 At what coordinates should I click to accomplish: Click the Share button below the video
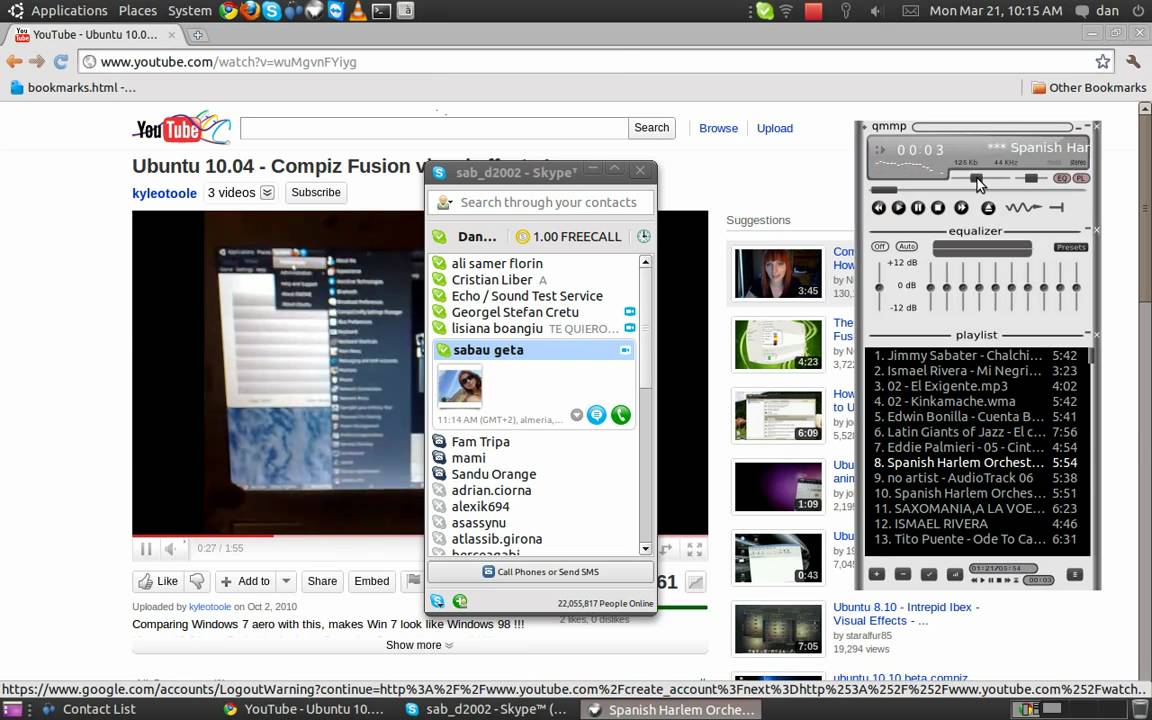click(322, 581)
